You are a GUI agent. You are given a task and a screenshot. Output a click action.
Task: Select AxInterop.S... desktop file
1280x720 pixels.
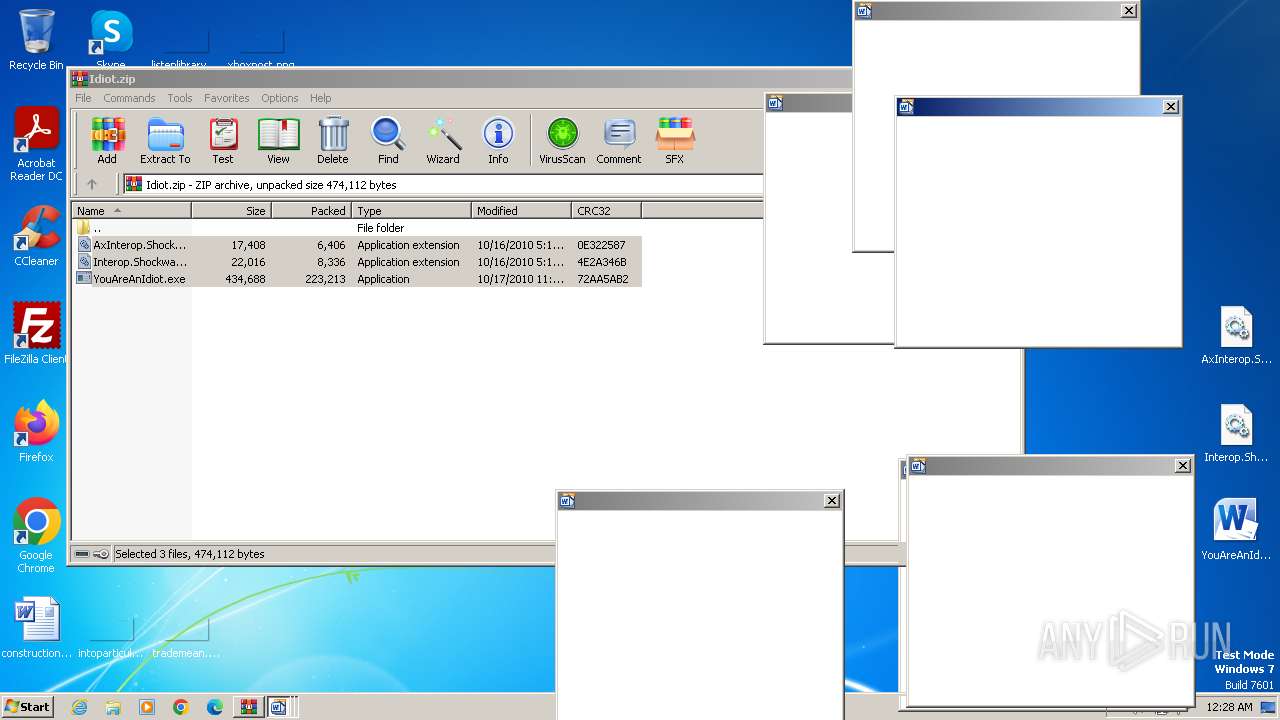pos(1237,336)
